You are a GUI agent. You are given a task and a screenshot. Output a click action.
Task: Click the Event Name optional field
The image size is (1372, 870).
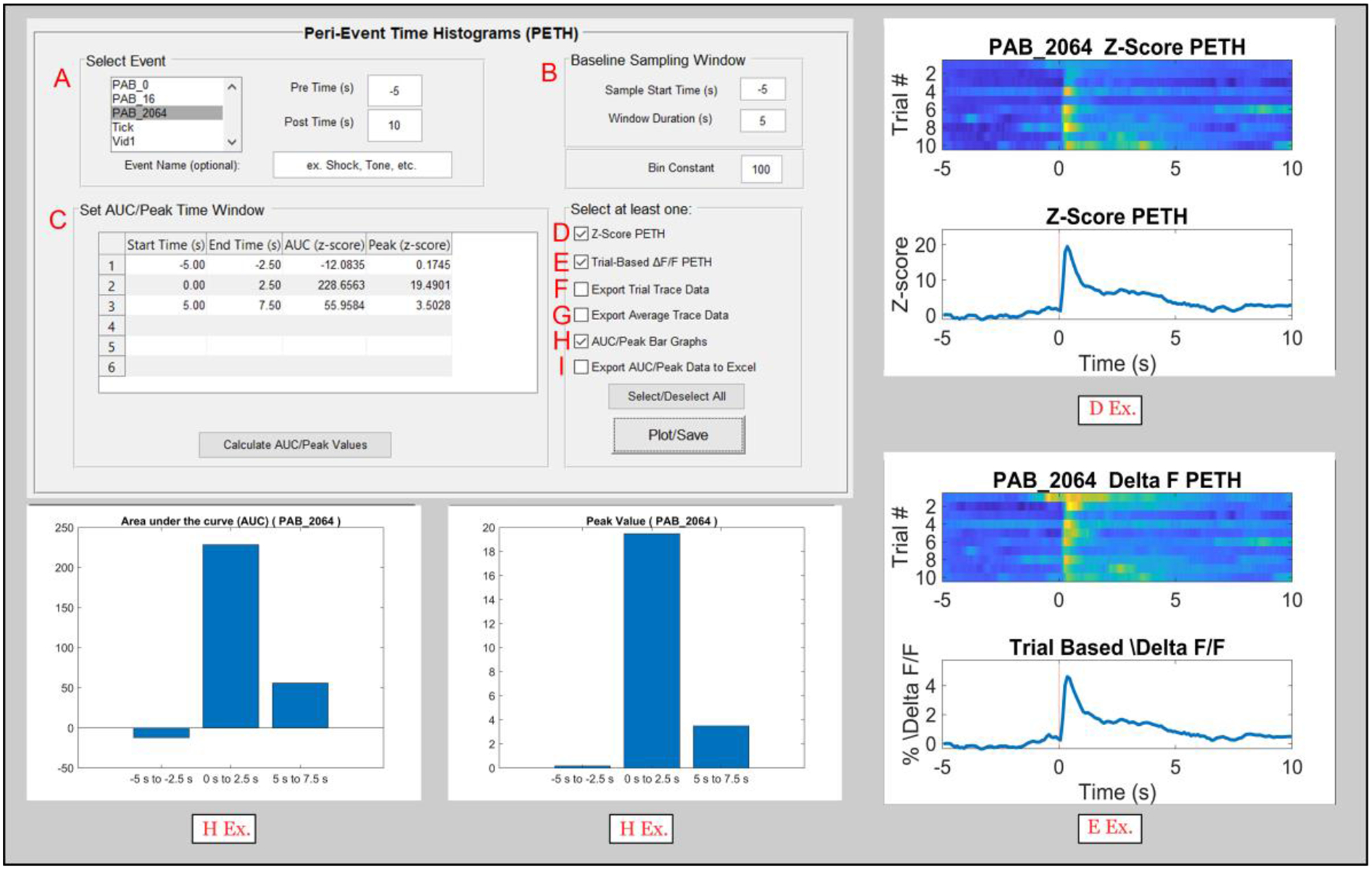(362, 165)
